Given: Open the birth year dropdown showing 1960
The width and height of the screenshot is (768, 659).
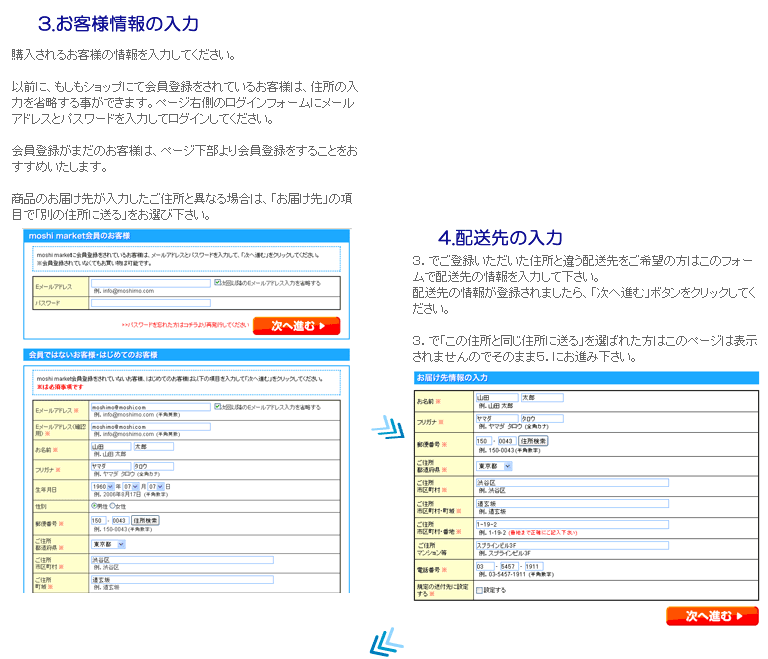Looking at the screenshot, I should (104, 486).
